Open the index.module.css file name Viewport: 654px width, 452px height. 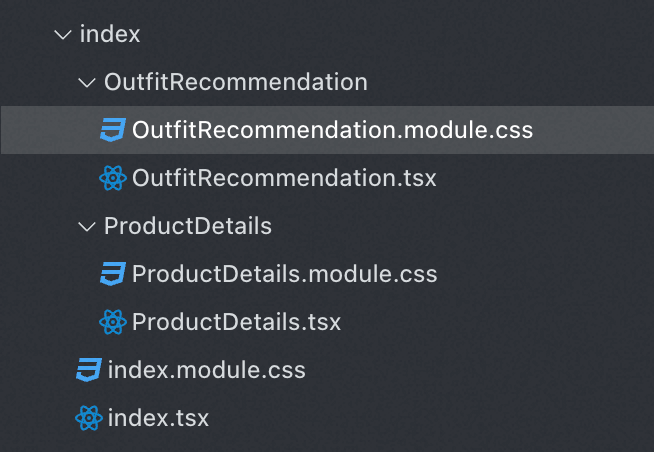[206, 370]
